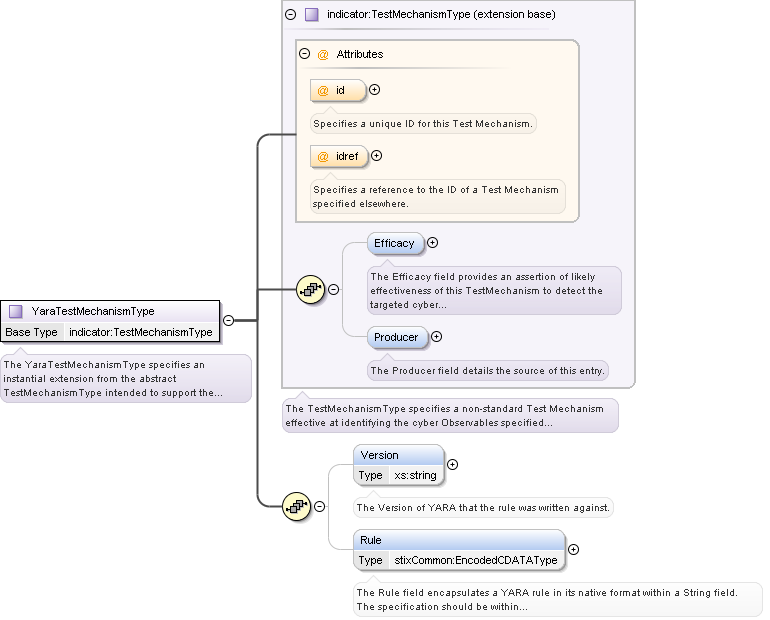Click the 'Type' label in the Version box
Screen dimensions: 770x620
(371, 475)
